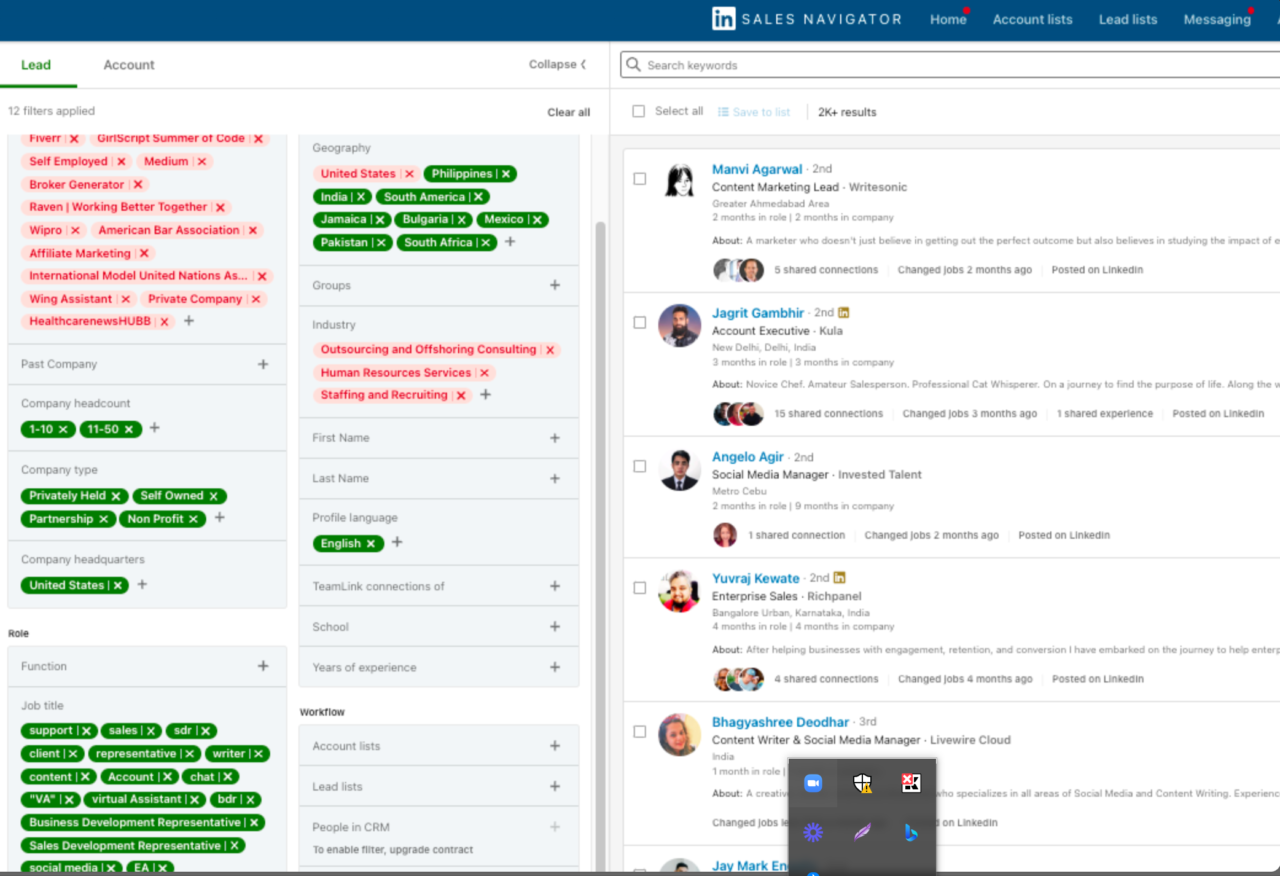
Task: Open Zoom from the taskbar popup
Action: point(813,782)
